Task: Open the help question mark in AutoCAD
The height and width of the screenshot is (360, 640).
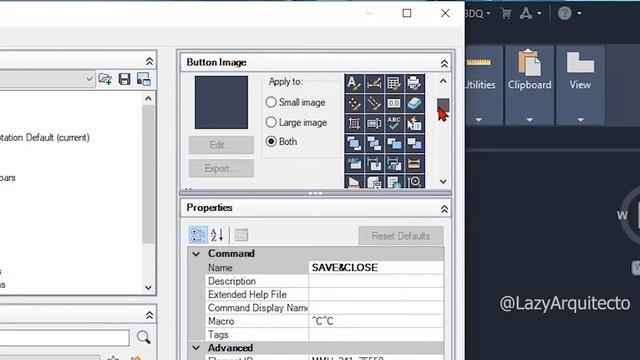Action: point(564,13)
